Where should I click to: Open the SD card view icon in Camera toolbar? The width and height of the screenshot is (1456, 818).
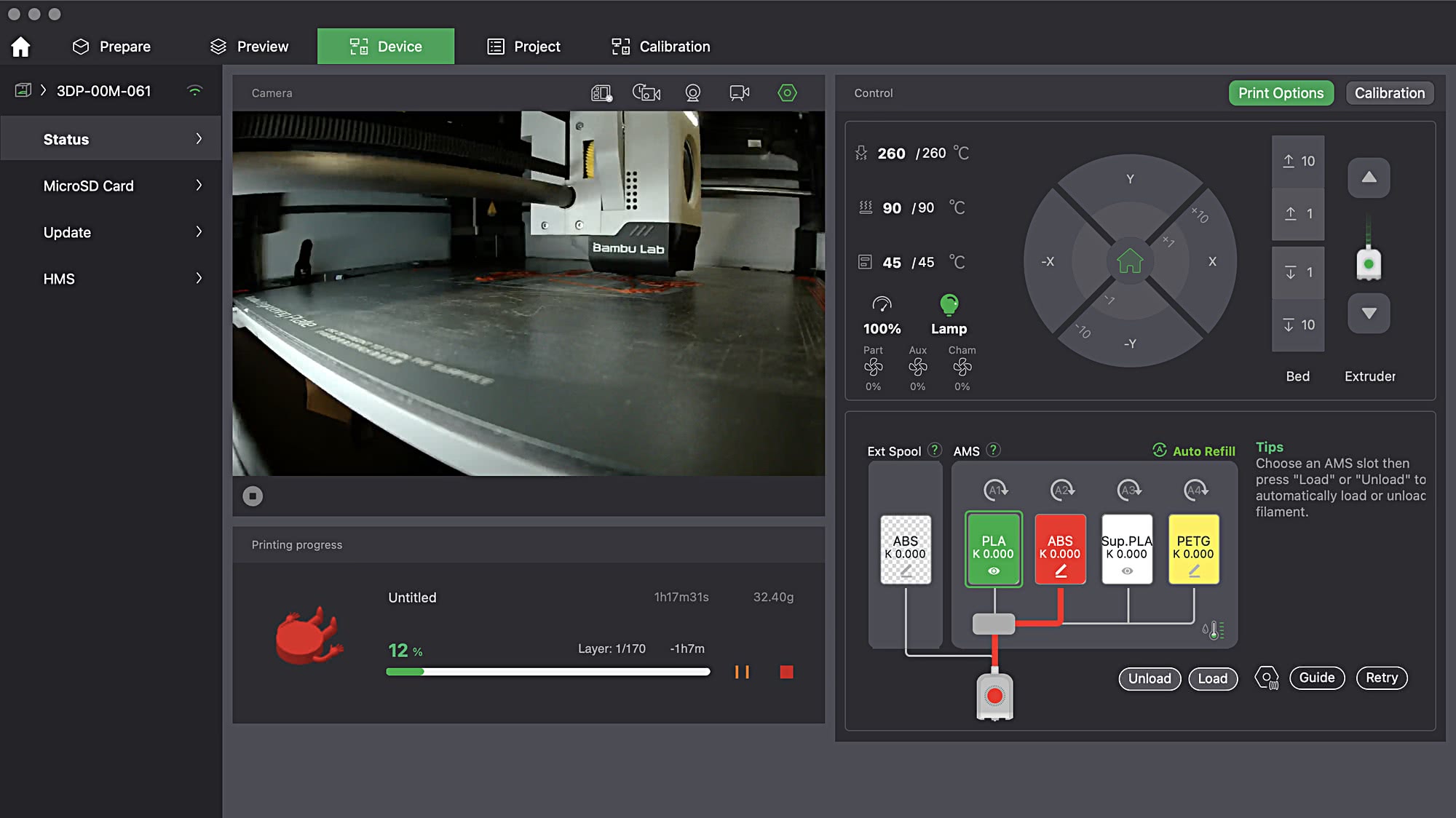coord(601,93)
